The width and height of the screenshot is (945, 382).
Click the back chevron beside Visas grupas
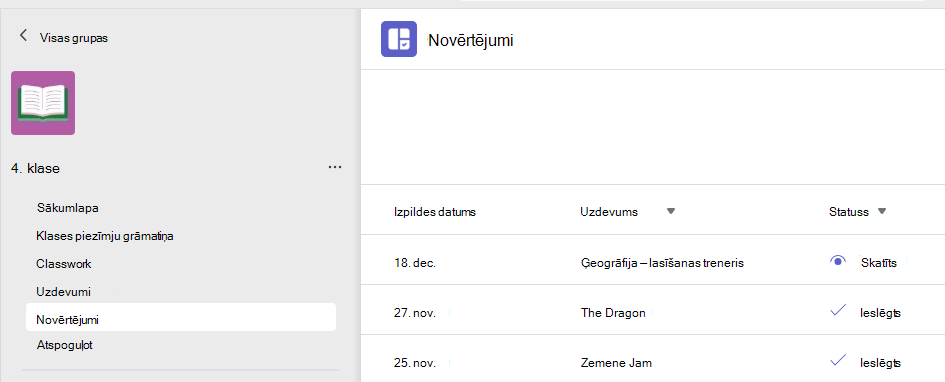click(x=24, y=36)
